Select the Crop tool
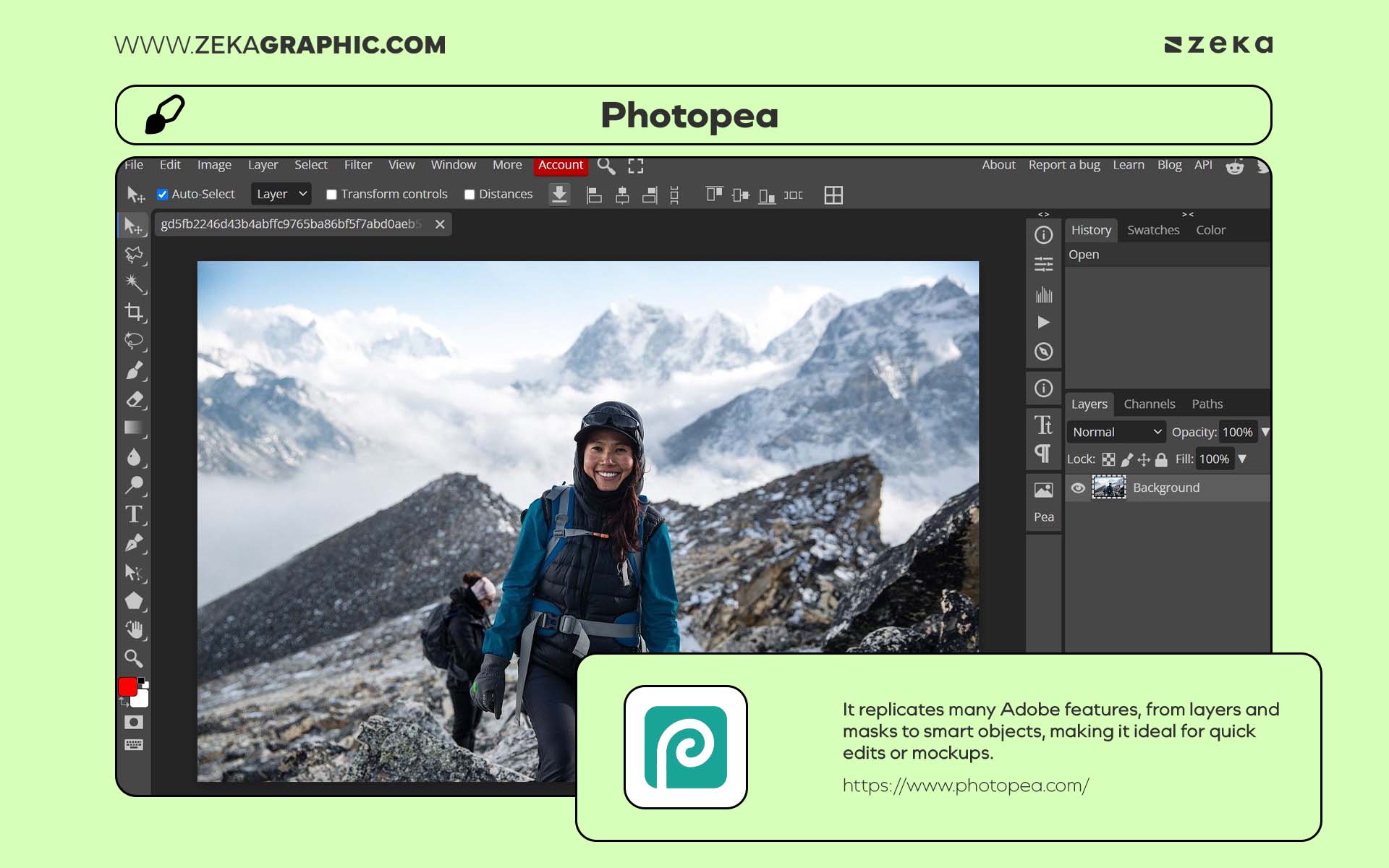Viewport: 1389px width, 868px height. (134, 312)
